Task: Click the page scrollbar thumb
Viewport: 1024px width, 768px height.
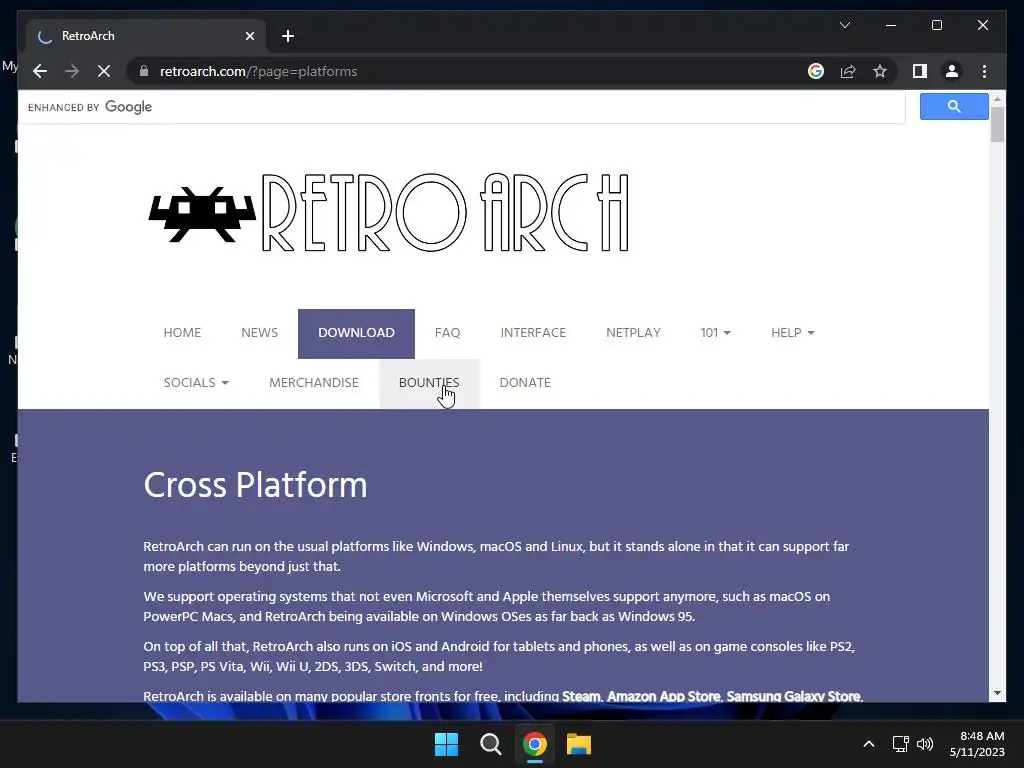Action: pyautogui.click(x=997, y=124)
